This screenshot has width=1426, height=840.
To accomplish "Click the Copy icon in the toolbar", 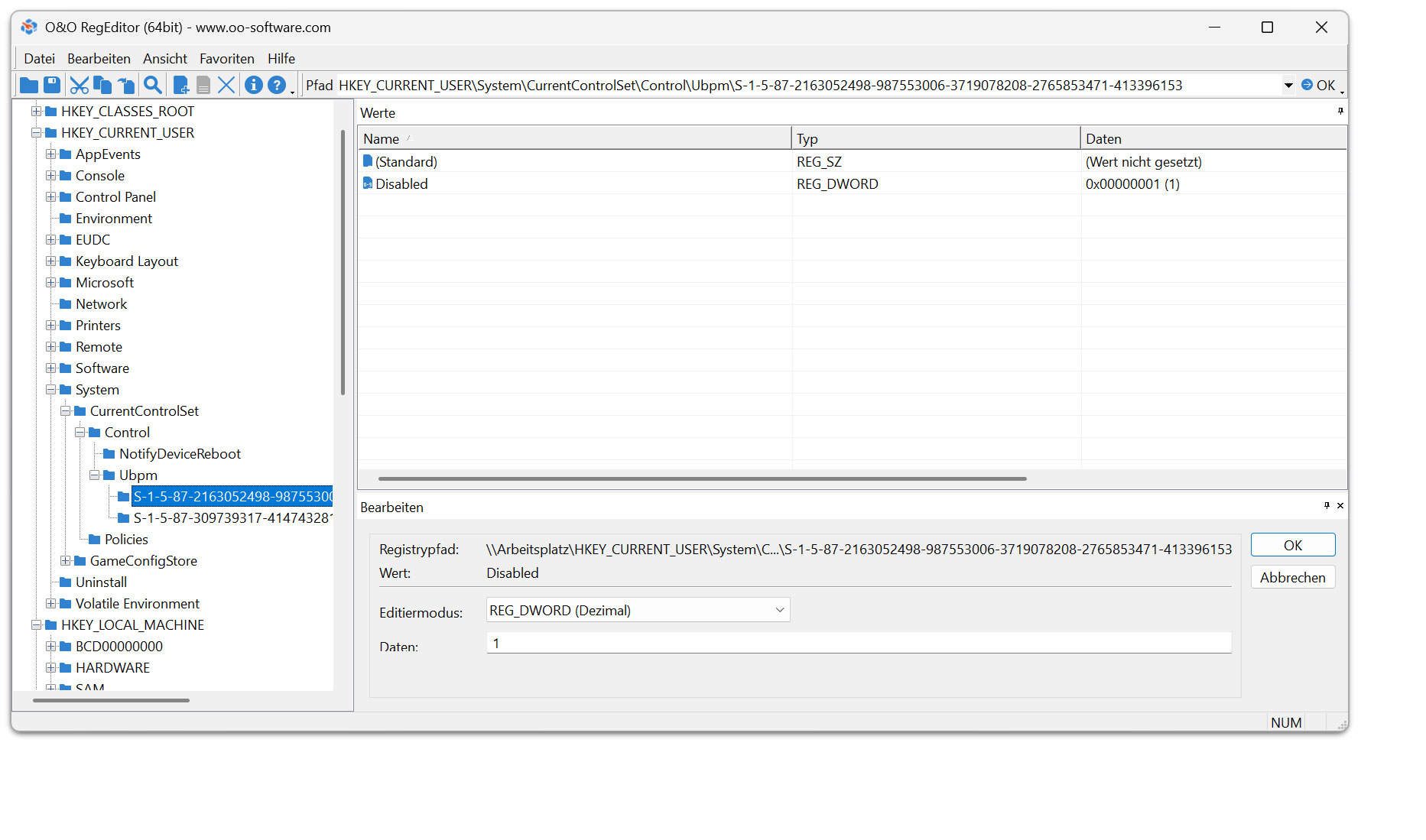I will pyautogui.click(x=102, y=85).
